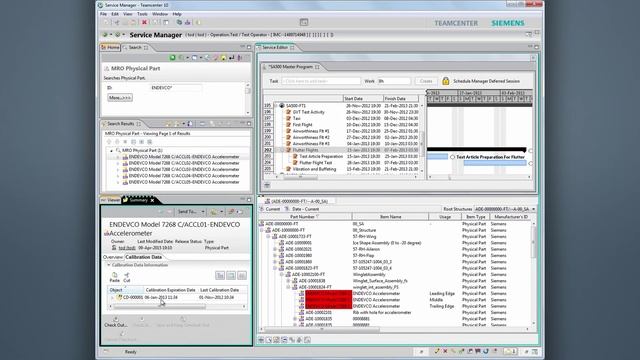Open the Edit menu
The image size is (640, 360).
click(115, 14)
